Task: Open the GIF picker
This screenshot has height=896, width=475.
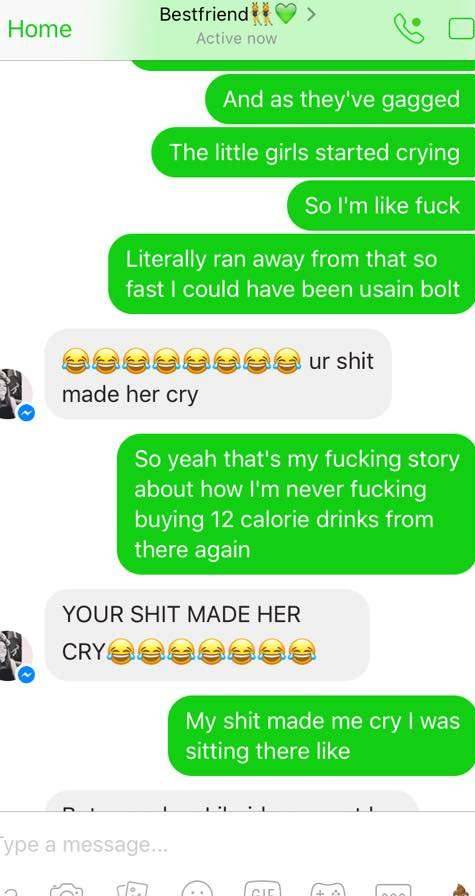Action: [x=262, y=890]
